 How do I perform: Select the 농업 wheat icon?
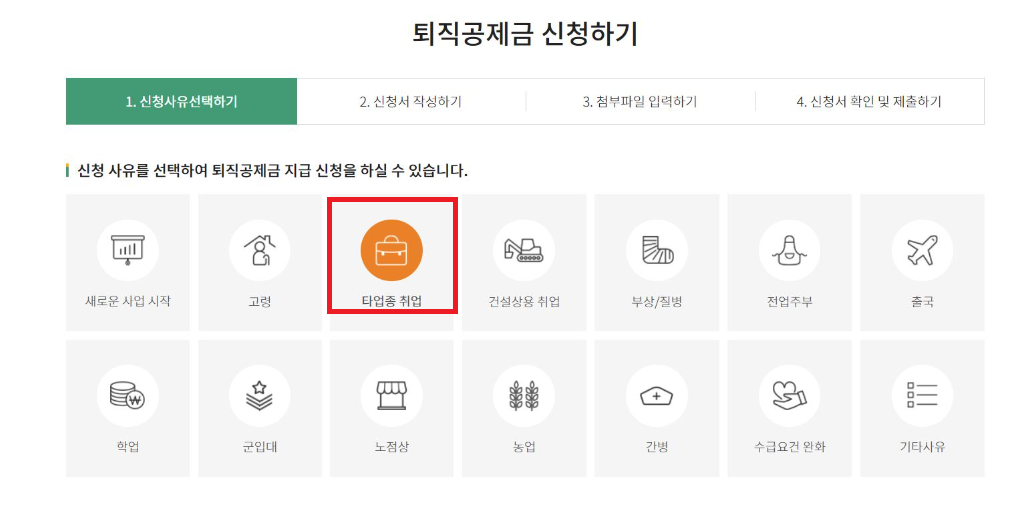(x=524, y=396)
